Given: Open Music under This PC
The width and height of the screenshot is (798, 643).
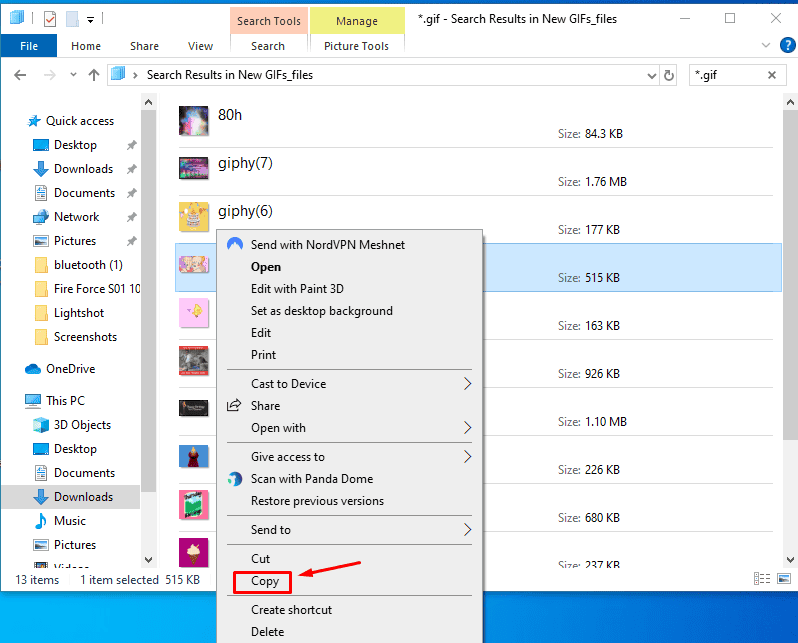Looking at the screenshot, I should click(70, 521).
